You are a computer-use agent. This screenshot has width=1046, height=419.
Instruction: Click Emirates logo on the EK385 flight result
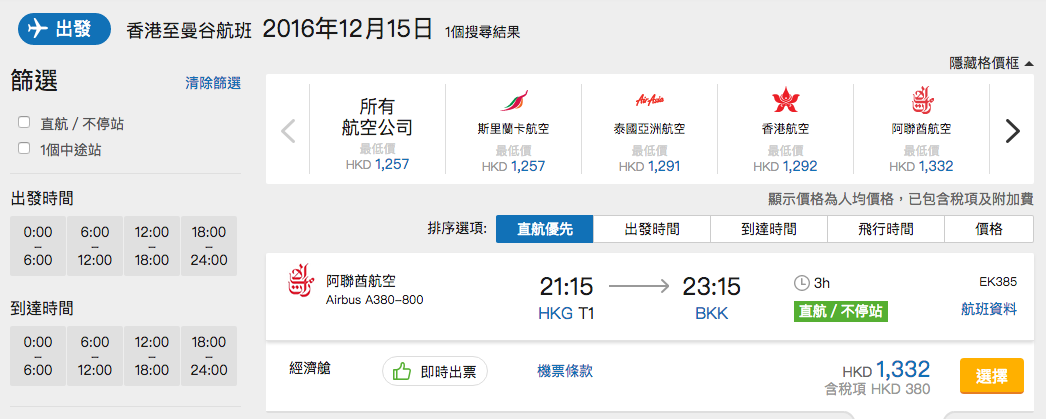tap(299, 282)
